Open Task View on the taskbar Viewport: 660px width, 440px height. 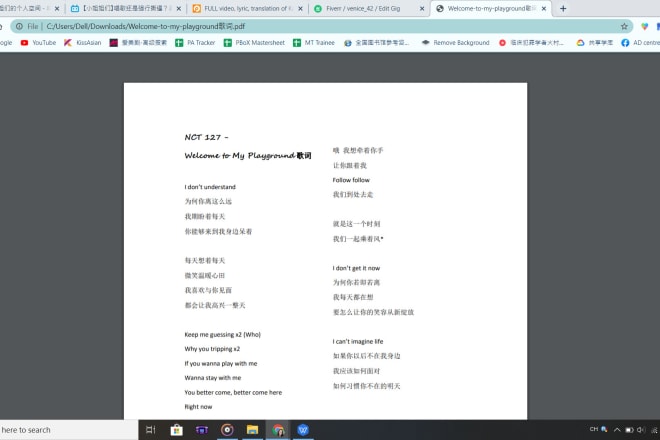click(x=151, y=430)
